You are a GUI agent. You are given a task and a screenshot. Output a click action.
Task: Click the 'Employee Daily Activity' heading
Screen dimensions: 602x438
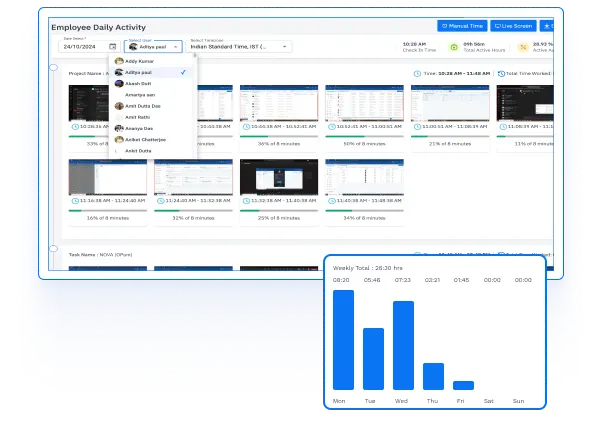click(99, 27)
